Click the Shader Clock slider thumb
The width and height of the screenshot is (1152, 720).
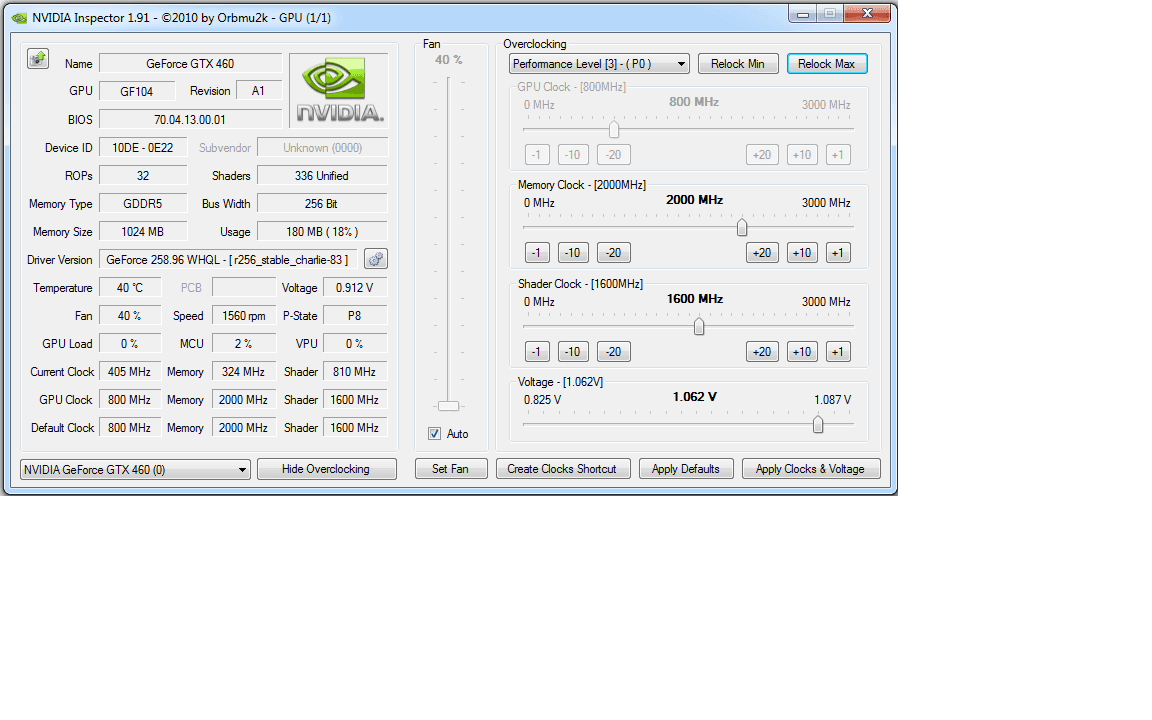(x=699, y=326)
